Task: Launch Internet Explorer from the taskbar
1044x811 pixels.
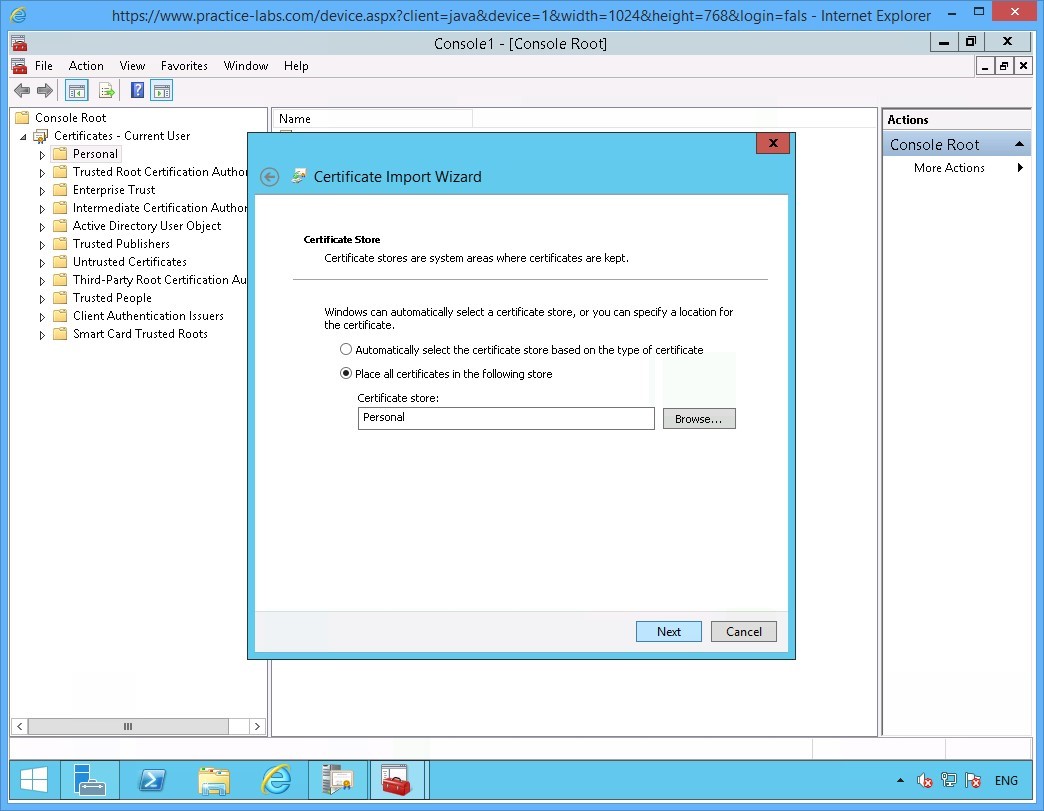Action: [276, 780]
